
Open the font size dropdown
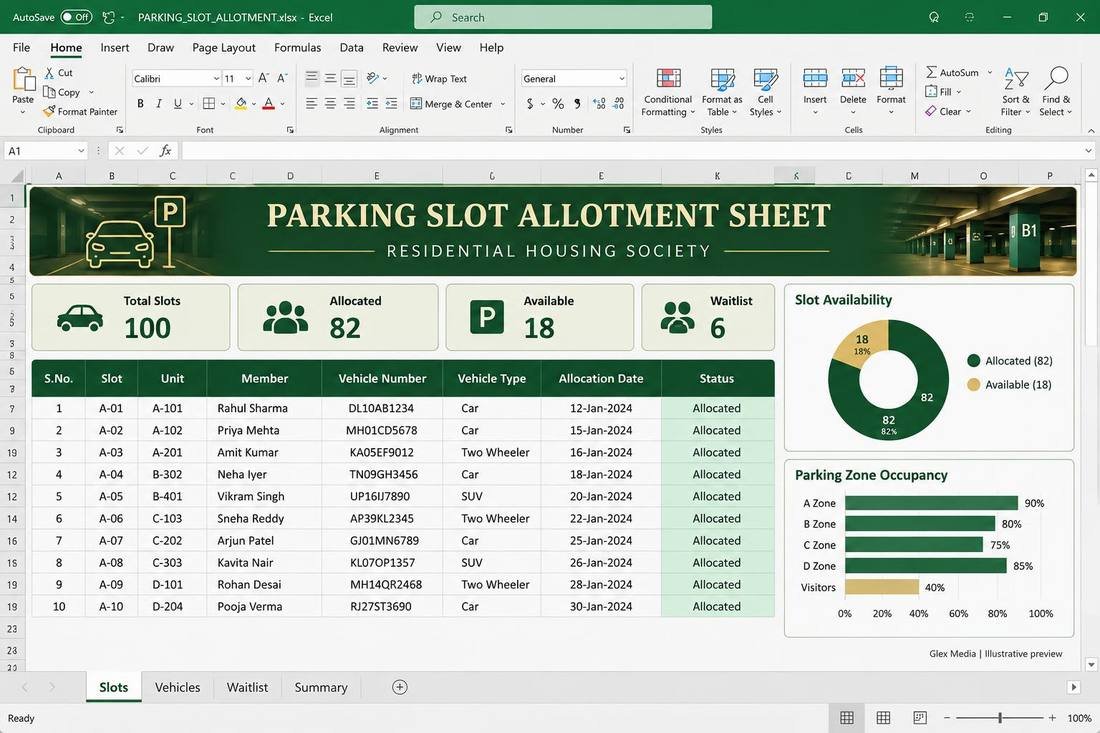[248, 79]
